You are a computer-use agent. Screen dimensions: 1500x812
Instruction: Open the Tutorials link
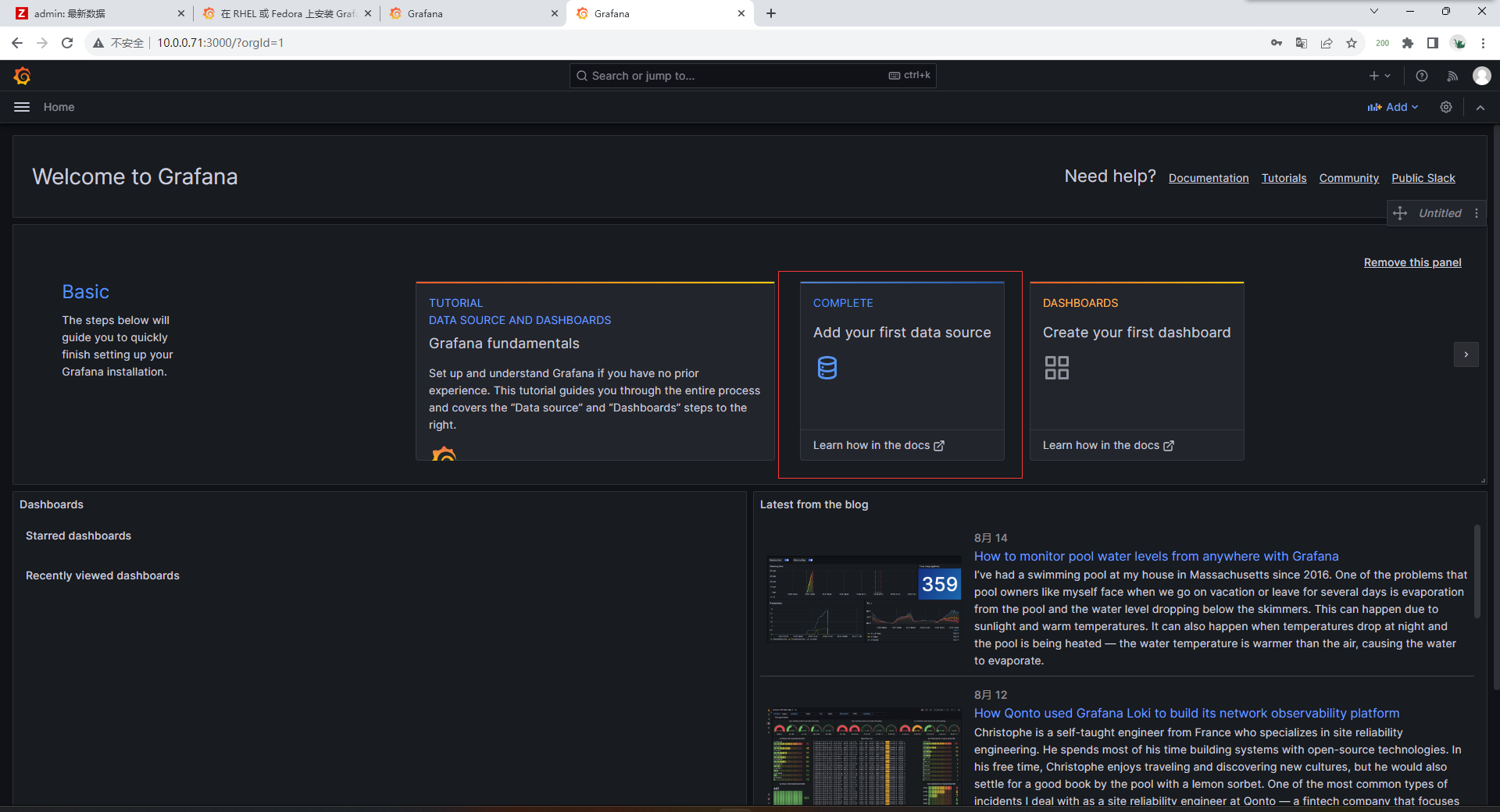tap(1284, 178)
